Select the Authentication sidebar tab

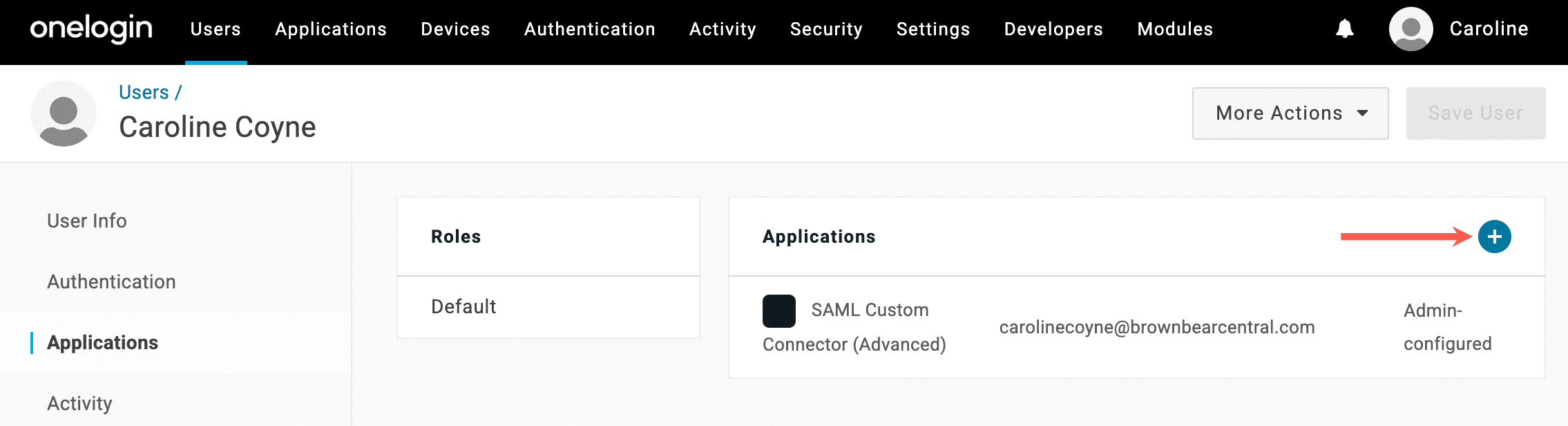[111, 281]
